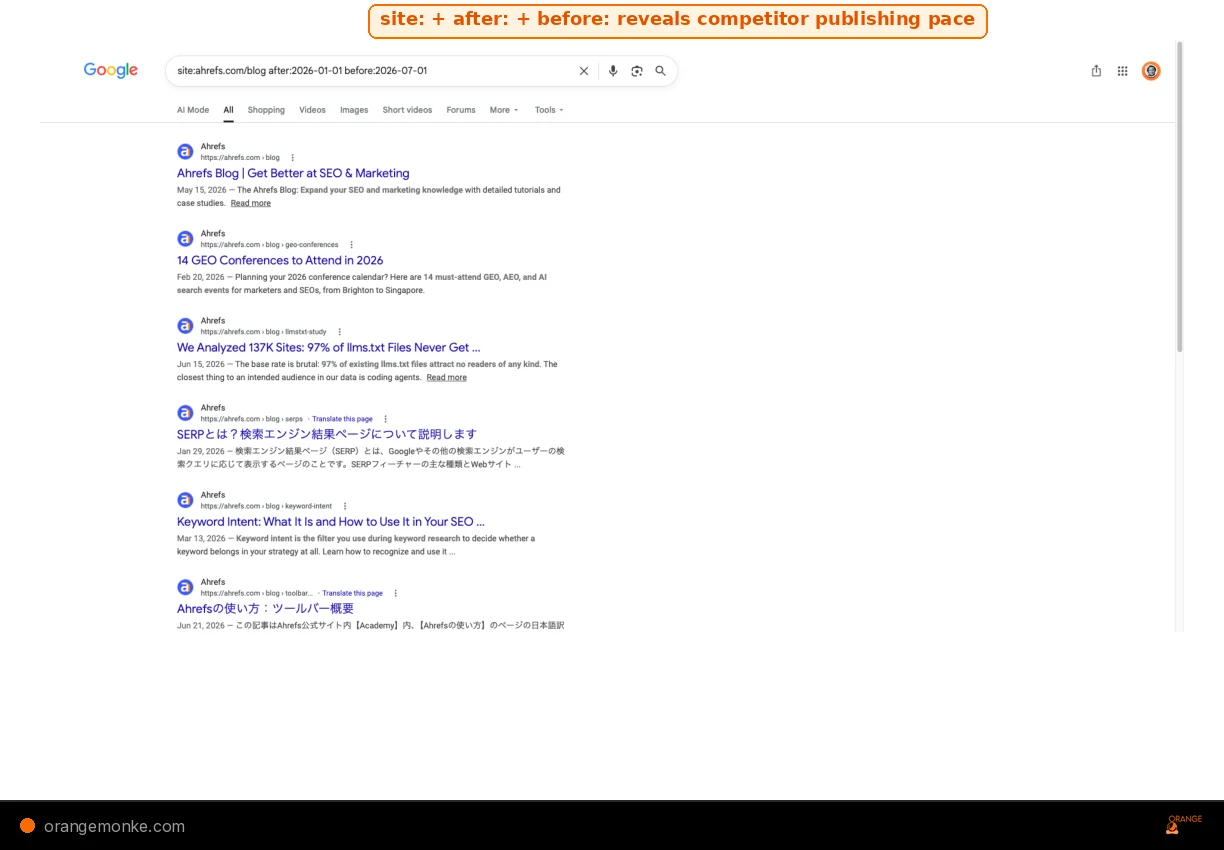Open three-dot menu for llmstxt-study result
The image size is (1224, 850).
[x=339, y=332]
